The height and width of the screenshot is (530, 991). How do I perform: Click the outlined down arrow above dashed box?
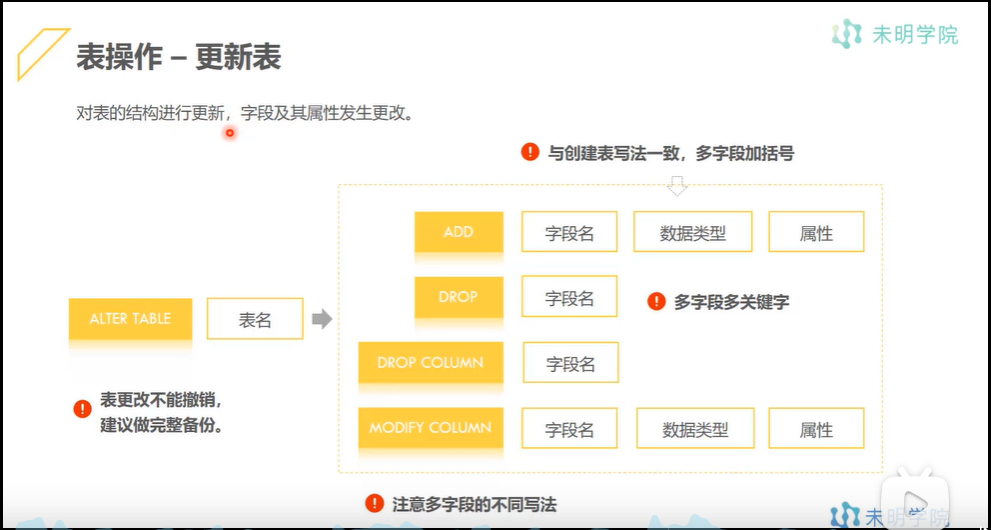point(677,186)
